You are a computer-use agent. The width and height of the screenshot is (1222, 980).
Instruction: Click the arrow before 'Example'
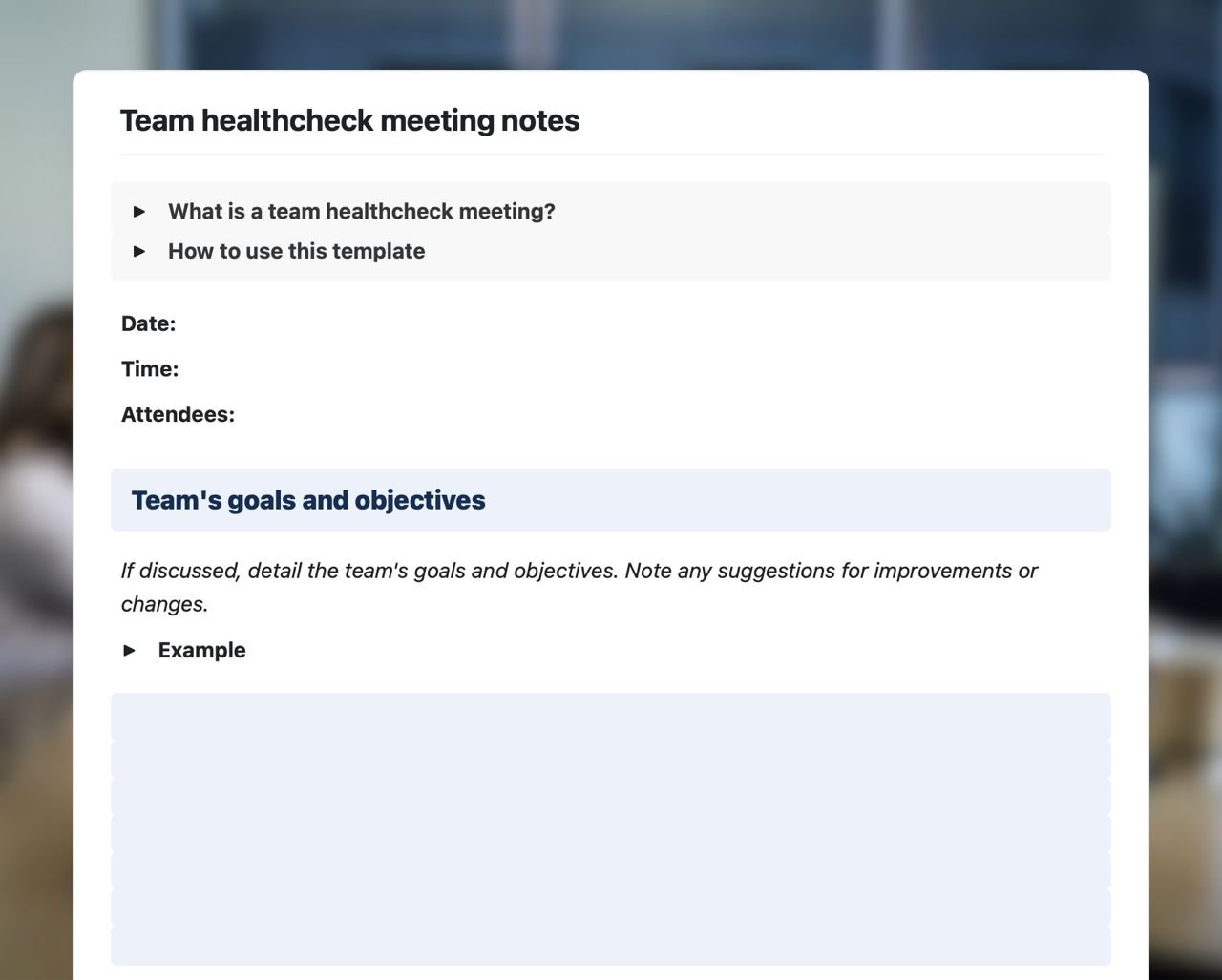click(x=130, y=650)
